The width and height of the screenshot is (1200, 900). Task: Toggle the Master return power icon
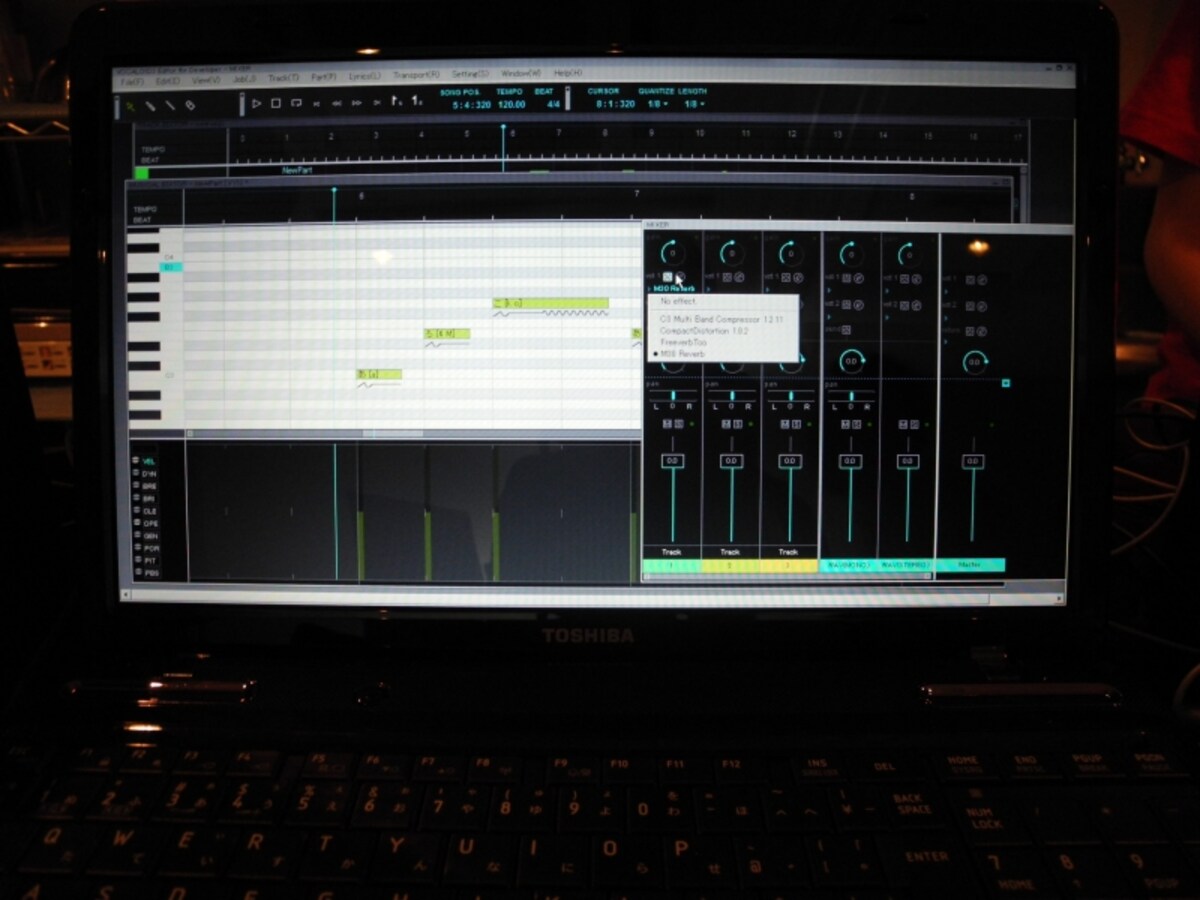[x=970, y=331]
